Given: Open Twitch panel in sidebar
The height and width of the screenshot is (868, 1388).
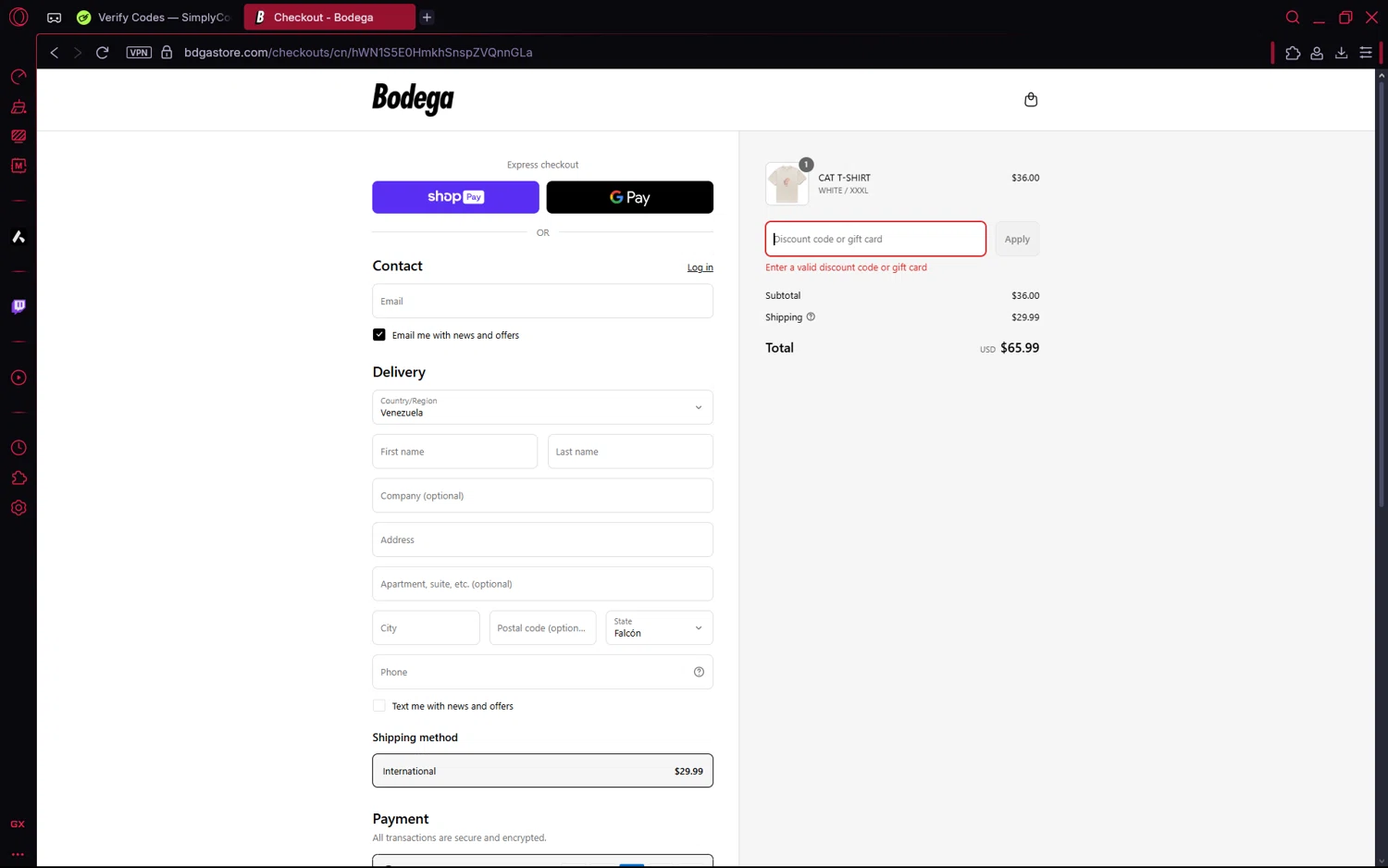Looking at the screenshot, I should (x=19, y=306).
